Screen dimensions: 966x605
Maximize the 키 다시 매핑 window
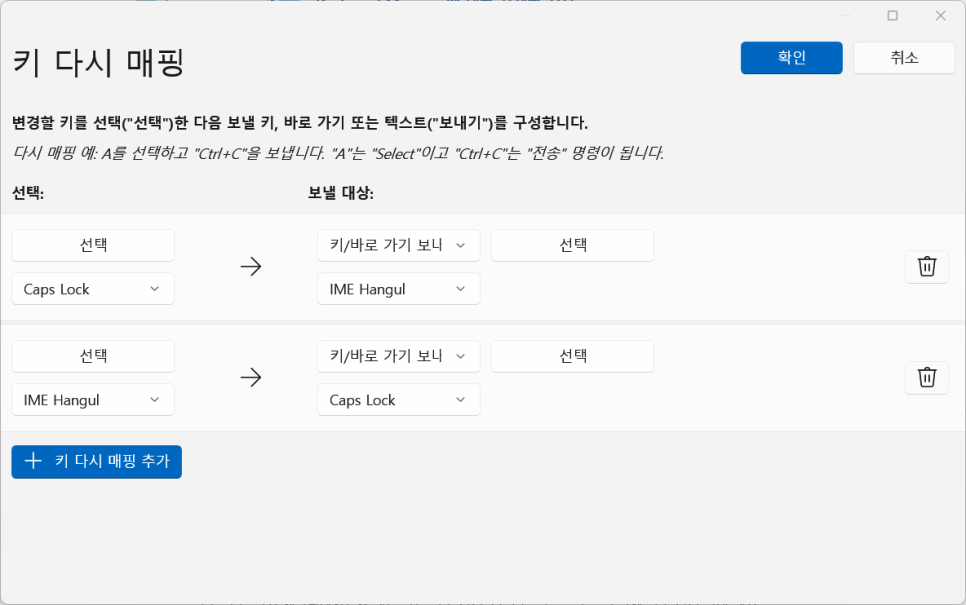tap(892, 15)
